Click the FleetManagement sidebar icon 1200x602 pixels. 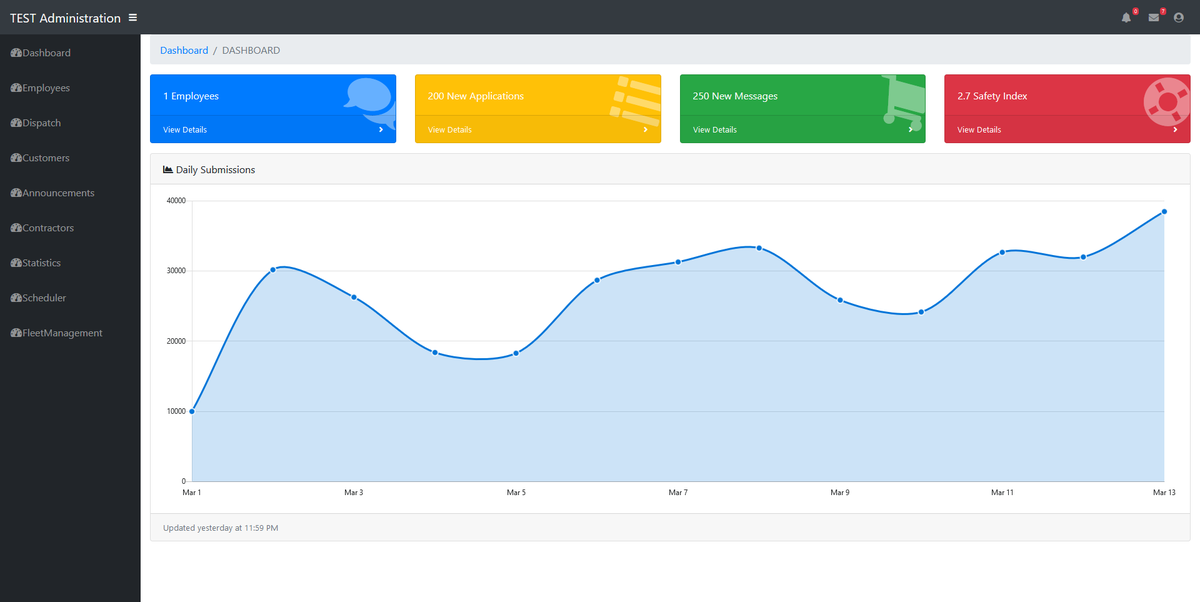pos(16,333)
